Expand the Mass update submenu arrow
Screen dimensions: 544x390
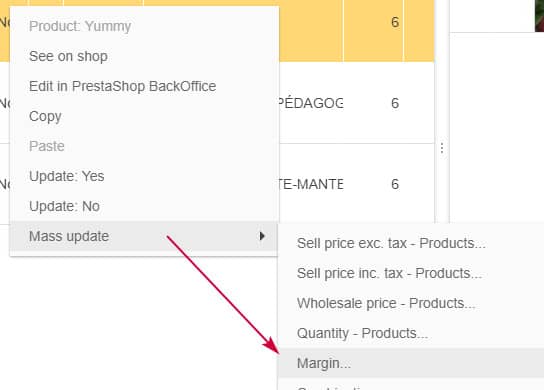pyautogui.click(x=262, y=236)
